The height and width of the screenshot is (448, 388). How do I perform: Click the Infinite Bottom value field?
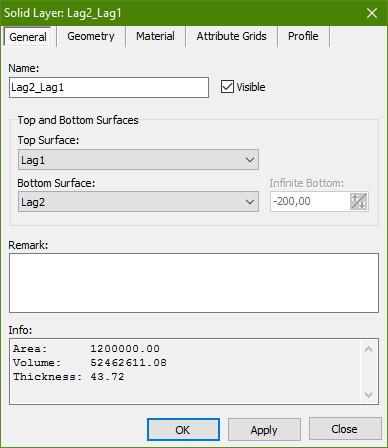tap(310, 201)
